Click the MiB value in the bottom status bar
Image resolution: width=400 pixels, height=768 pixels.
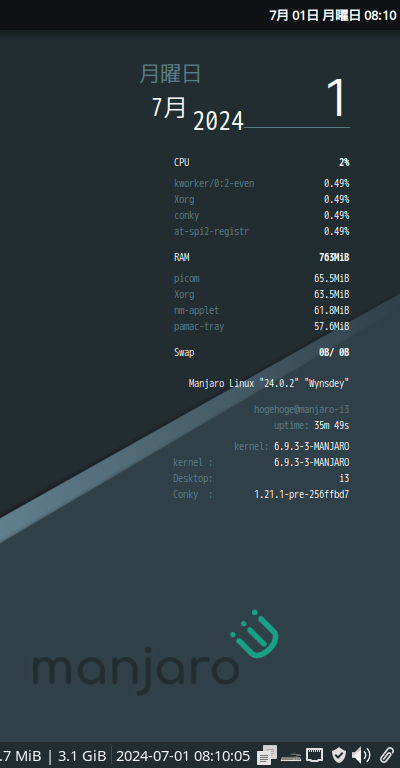click(x=21, y=756)
